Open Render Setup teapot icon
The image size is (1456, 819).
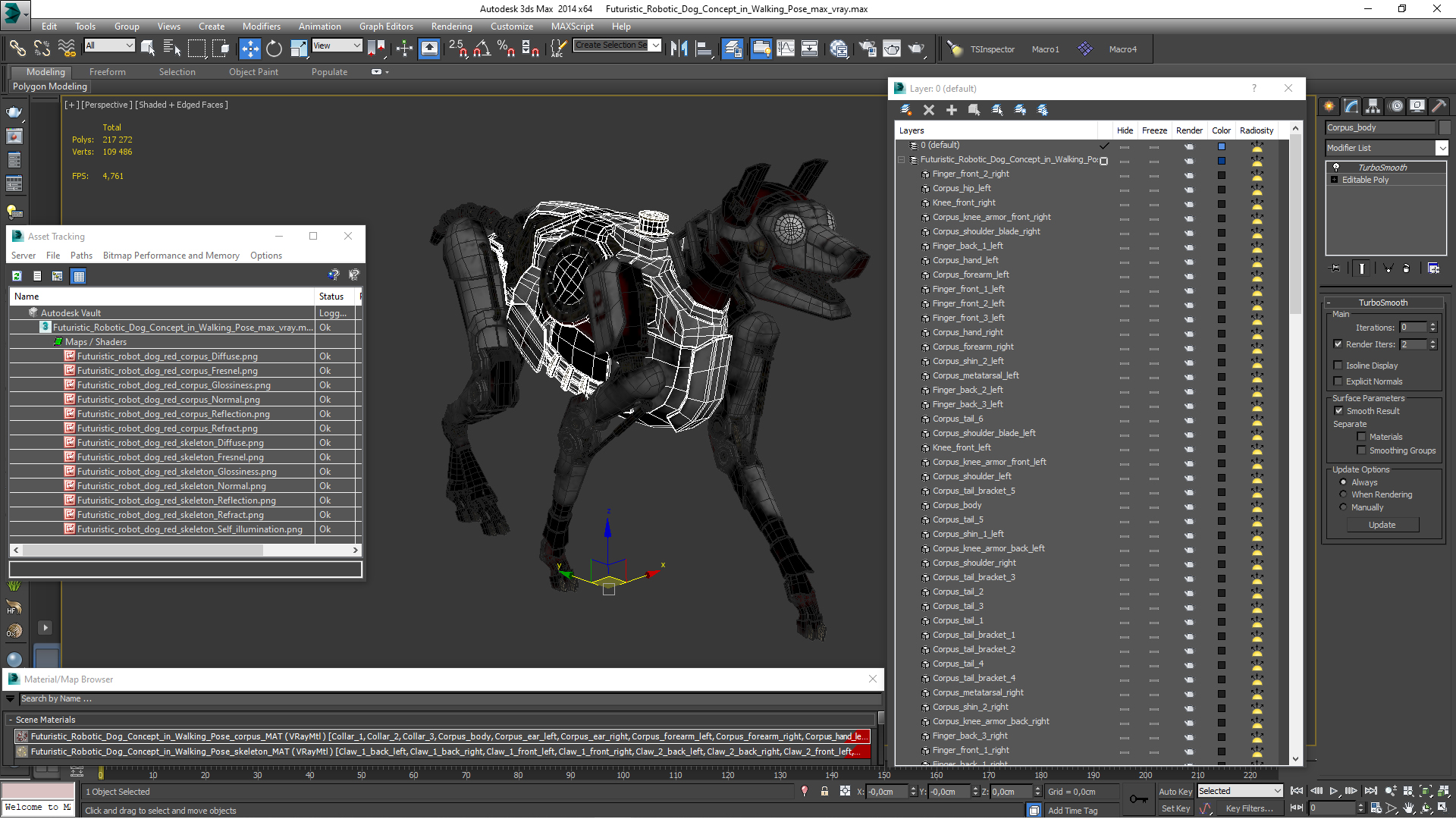867,49
